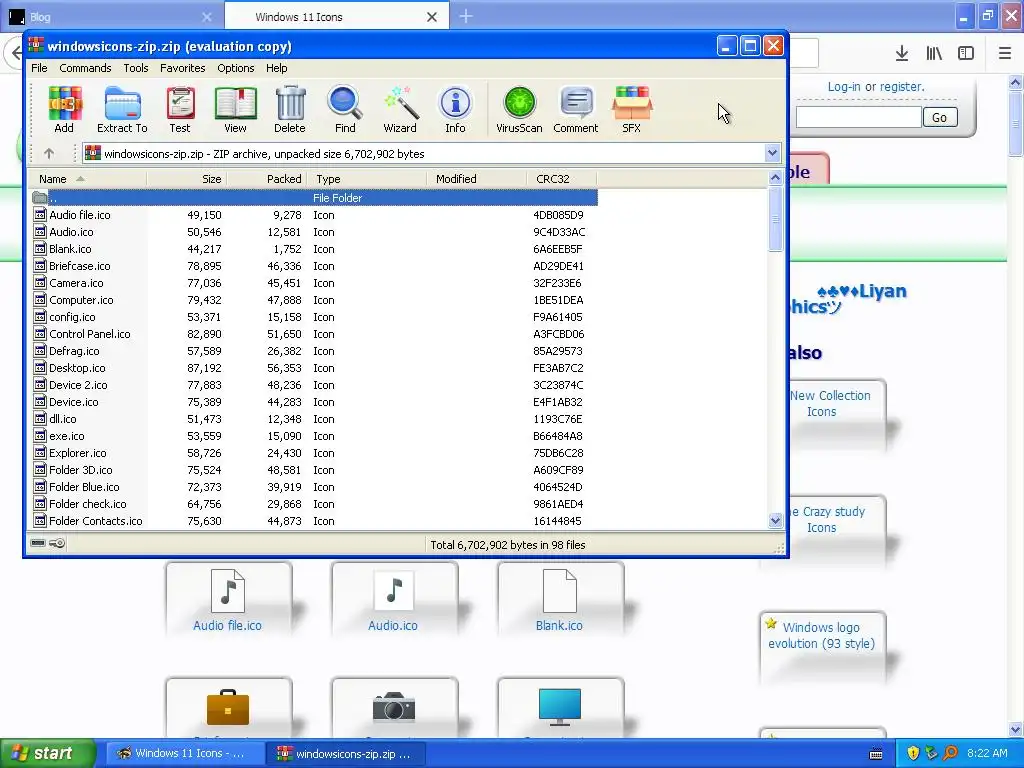Screen dimensions: 1024x768
Task: Go up one level arrow in WinRAR
Action: point(49,153)
